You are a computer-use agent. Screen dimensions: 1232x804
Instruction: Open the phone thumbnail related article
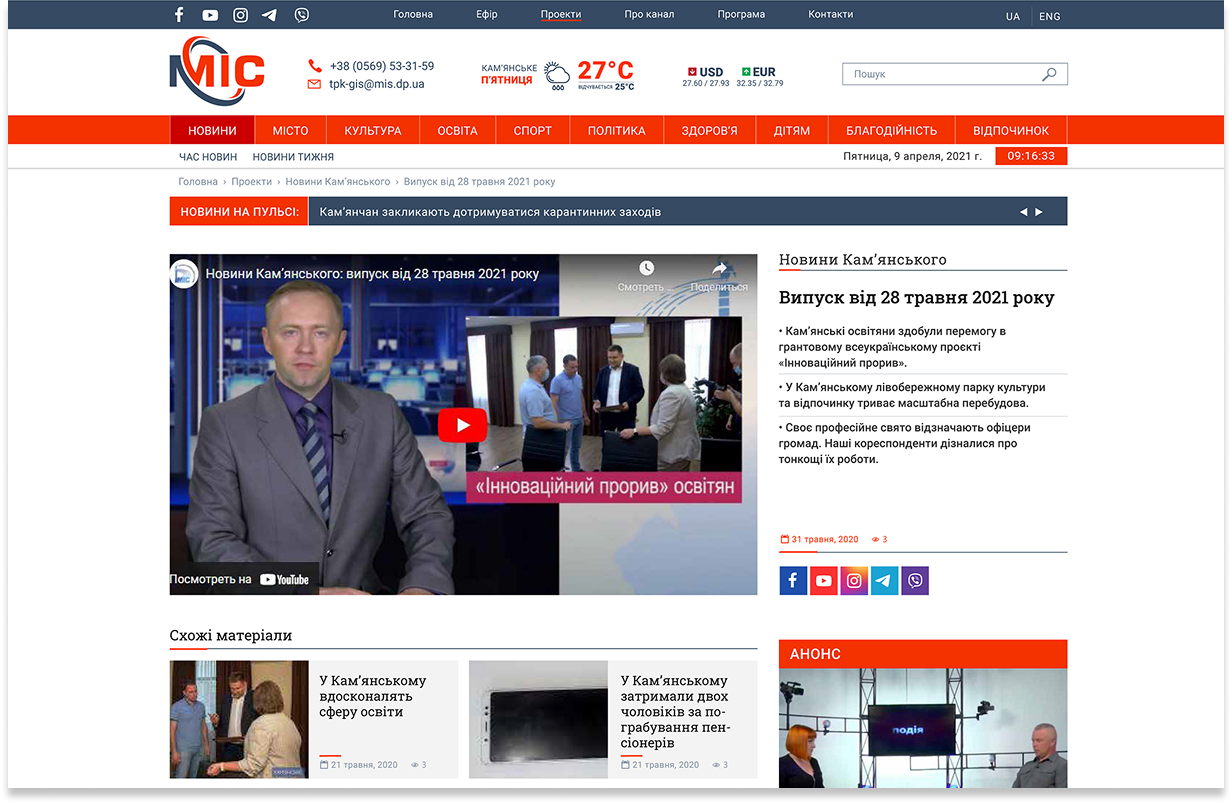(x=538, y=719)
